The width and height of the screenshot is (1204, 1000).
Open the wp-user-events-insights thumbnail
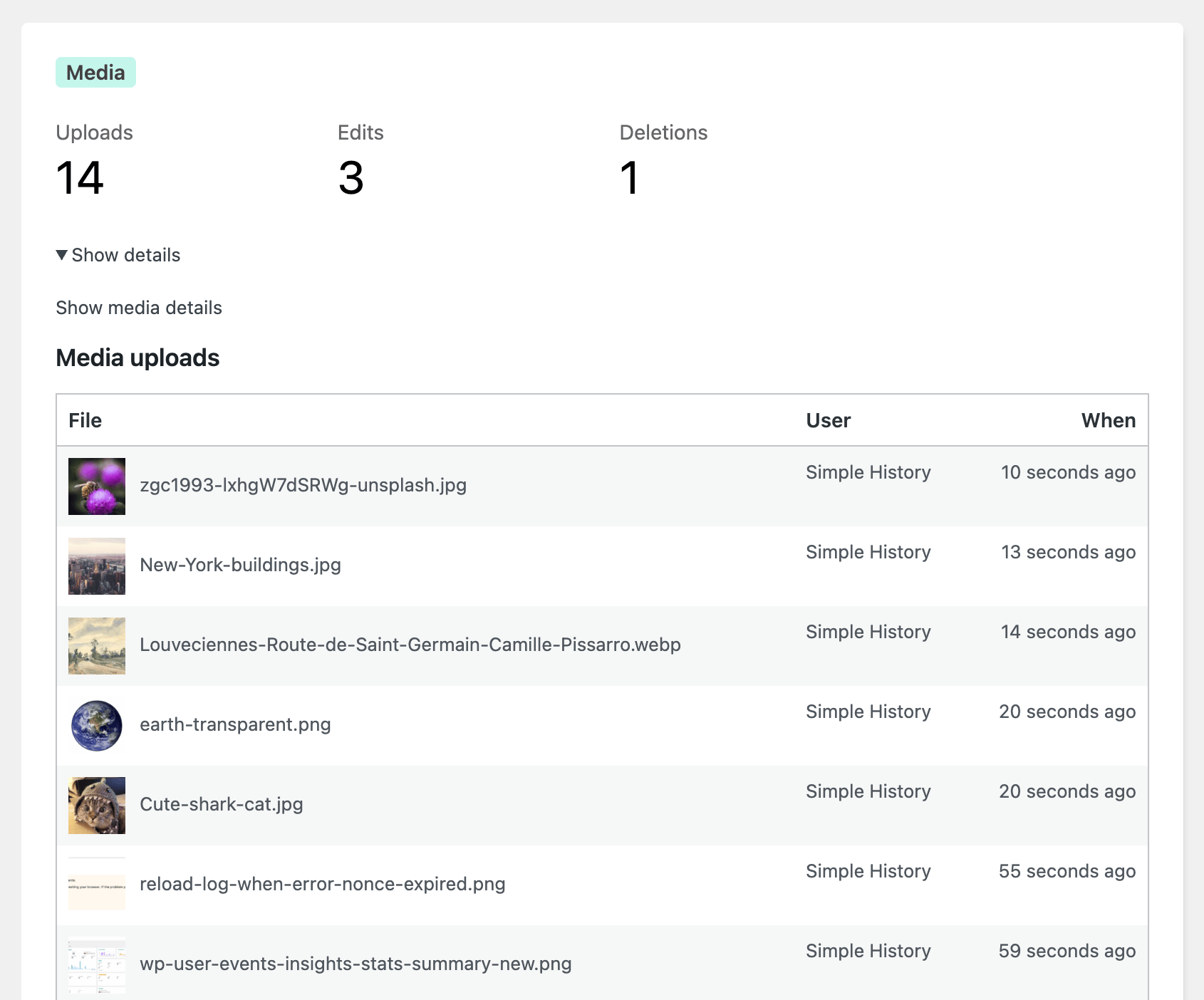(x=96, y=964)
